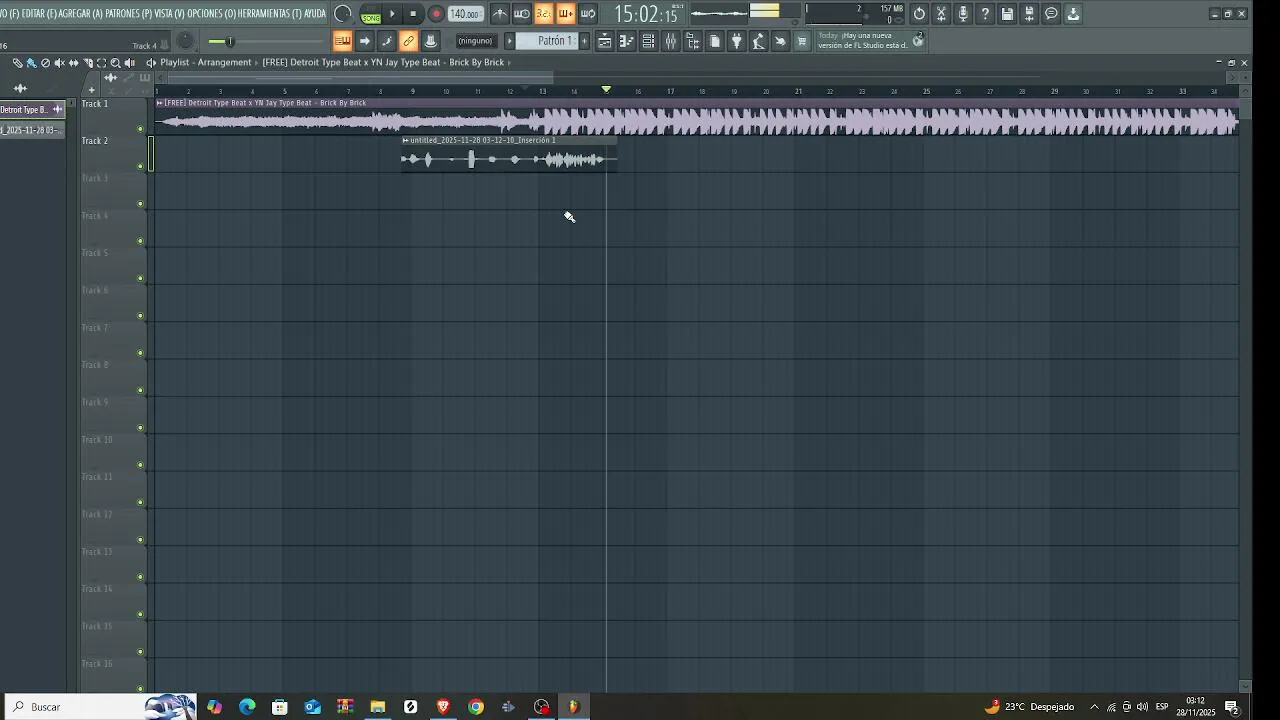Viewport: 1280px width, 720px height.
Task: Click the playhead marker on the timeline
Action: [606, 90]
